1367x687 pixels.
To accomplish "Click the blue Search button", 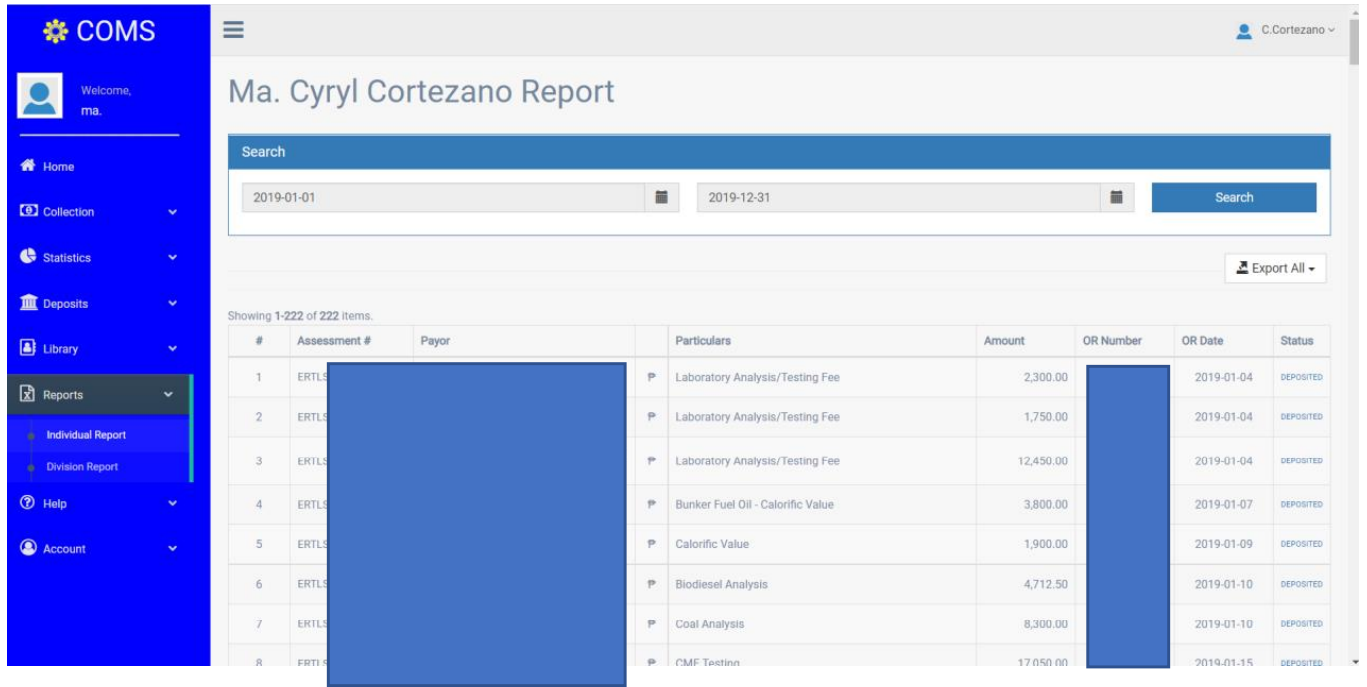I will coord(1234,198).
